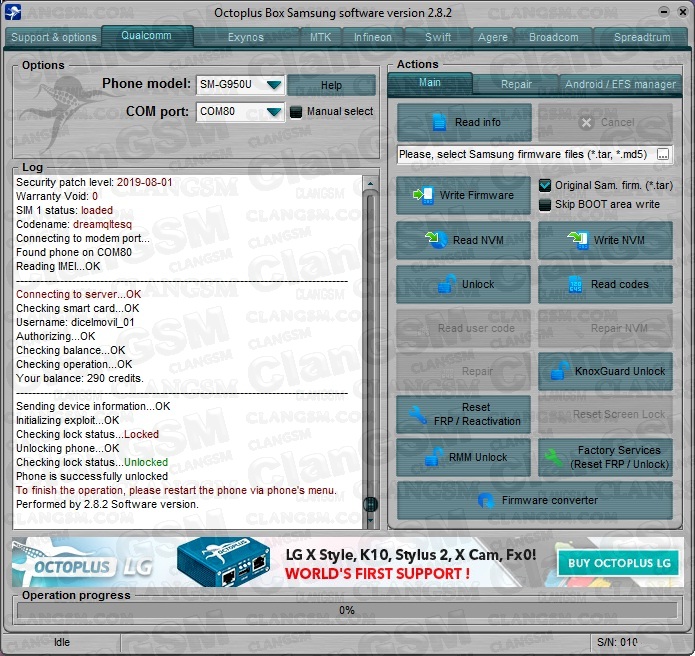Click the KnoxGuard Unlock padlock icon
The height and width of the screenshot is (656, 695).
(560, 371)
